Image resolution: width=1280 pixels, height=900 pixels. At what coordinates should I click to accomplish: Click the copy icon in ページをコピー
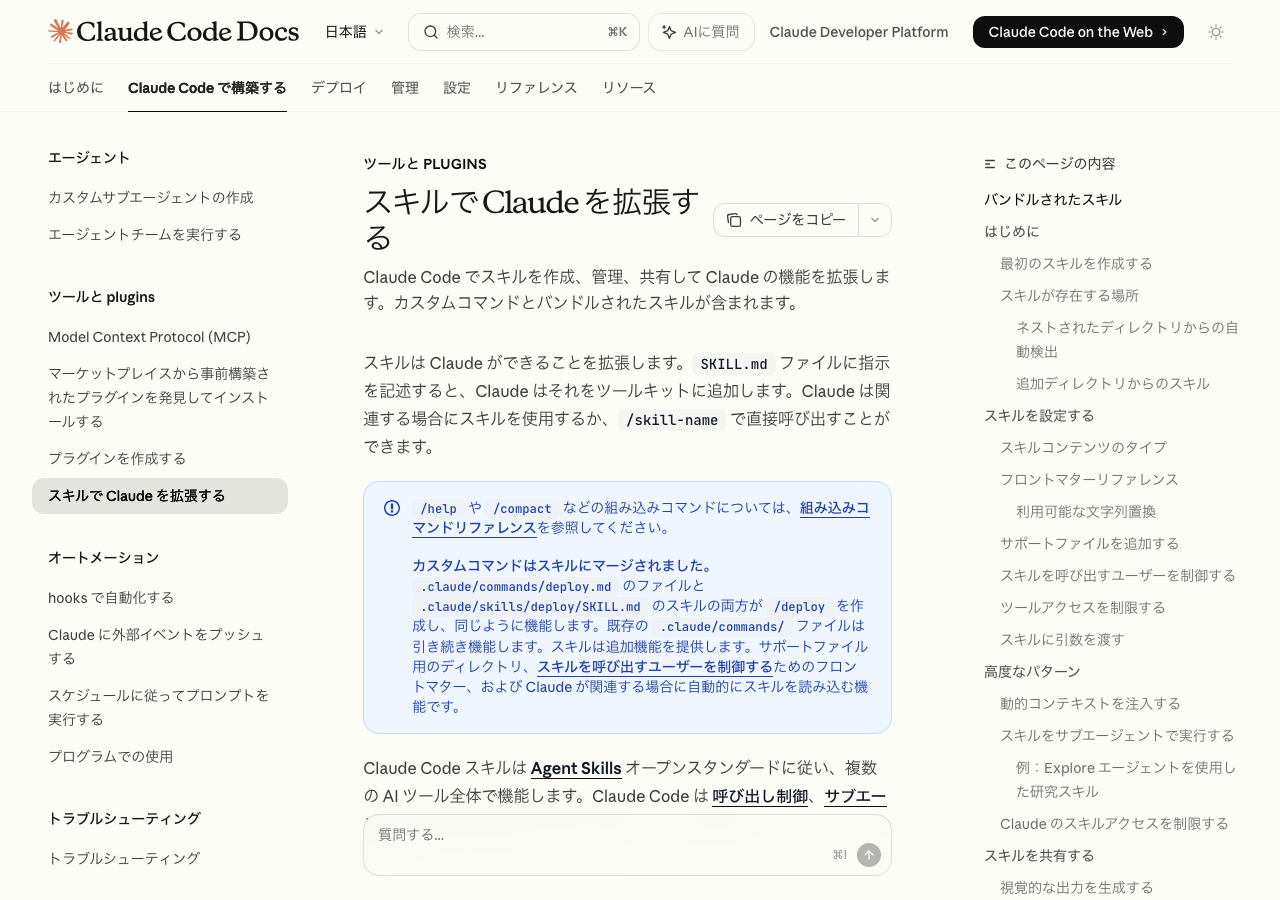tap(734, 220)
